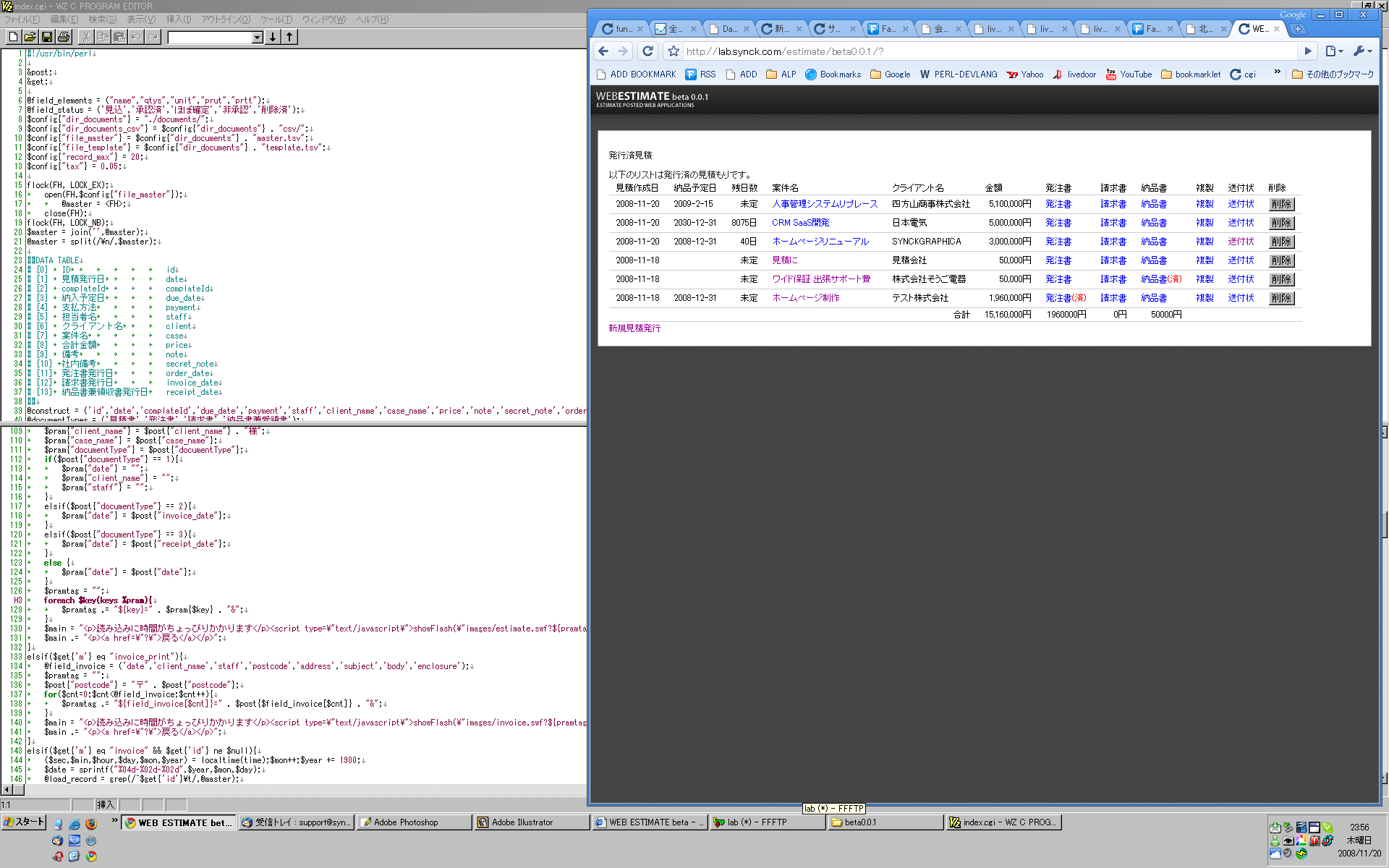The image size is (1389, 868).
Task: Open a new browser tab with plus button
Action: [1298, 29]
